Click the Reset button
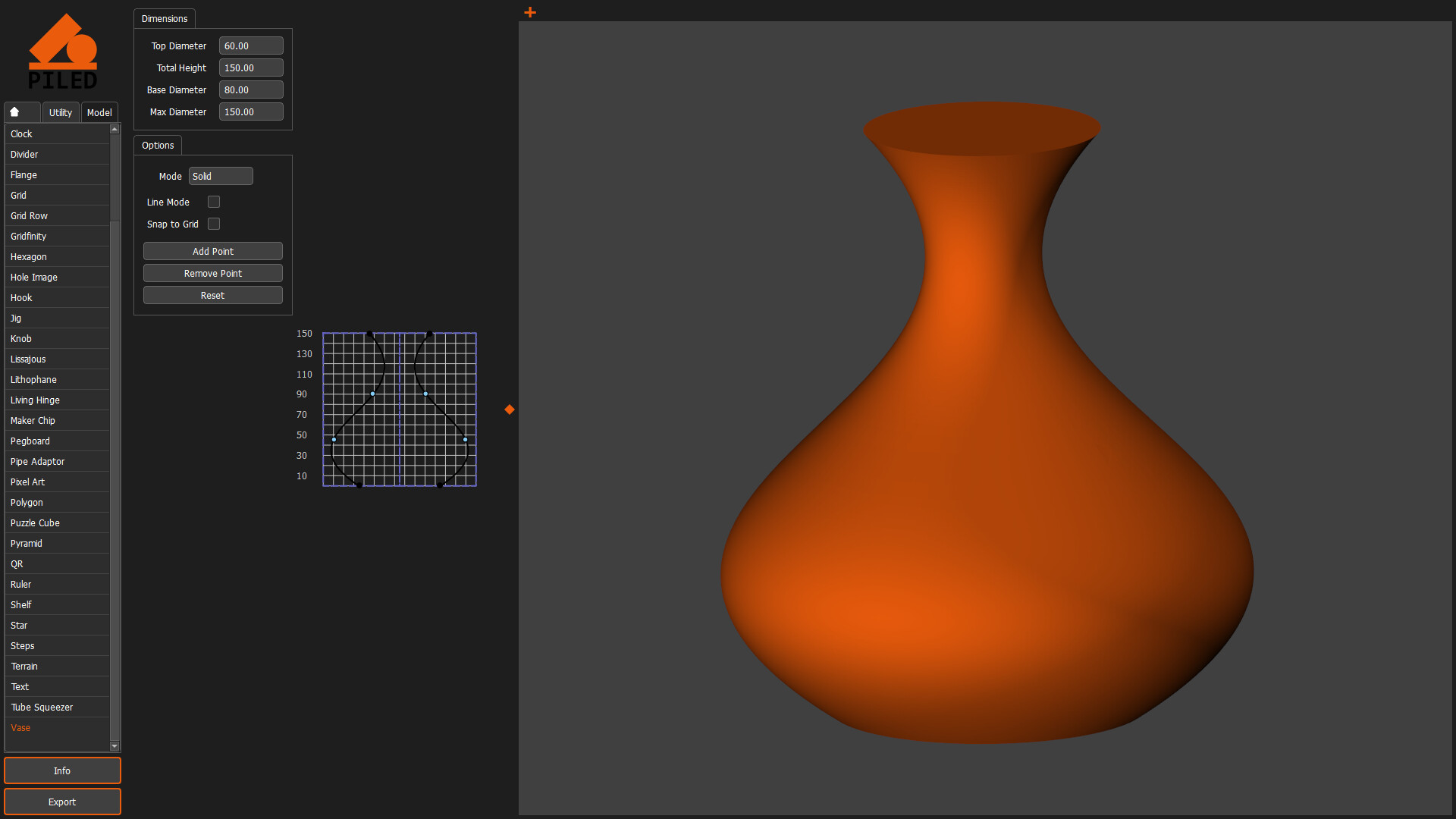The height and width of the screenshot is (819, 1456). (212, 295)
